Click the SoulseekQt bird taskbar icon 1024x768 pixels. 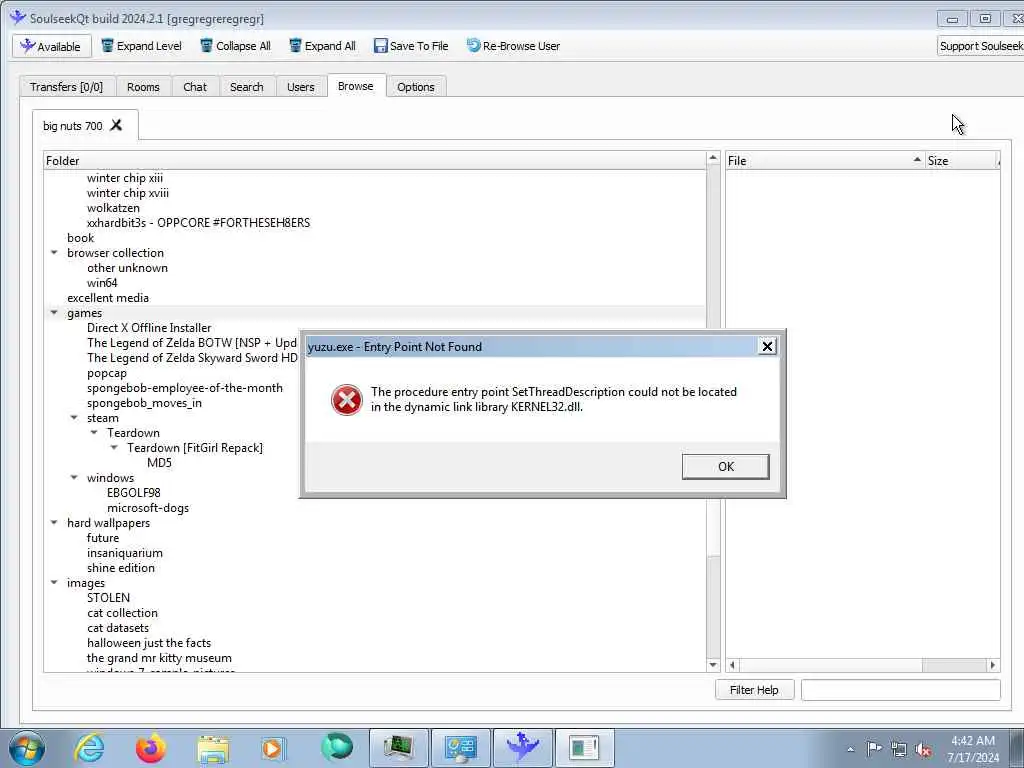point(522,748)
